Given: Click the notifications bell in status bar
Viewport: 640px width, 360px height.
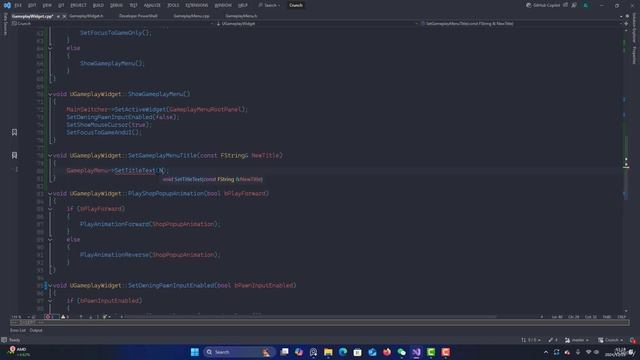Looking at the screenshot, I should point(633,340).
